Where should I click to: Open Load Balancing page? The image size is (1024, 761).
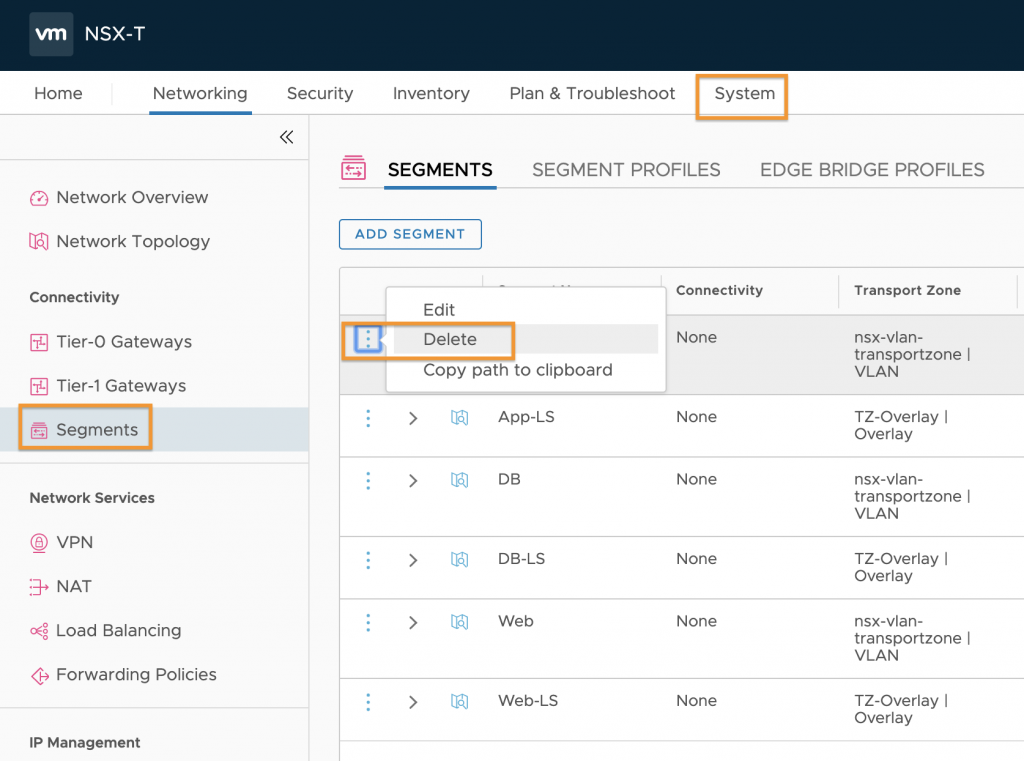pos(118,630)
